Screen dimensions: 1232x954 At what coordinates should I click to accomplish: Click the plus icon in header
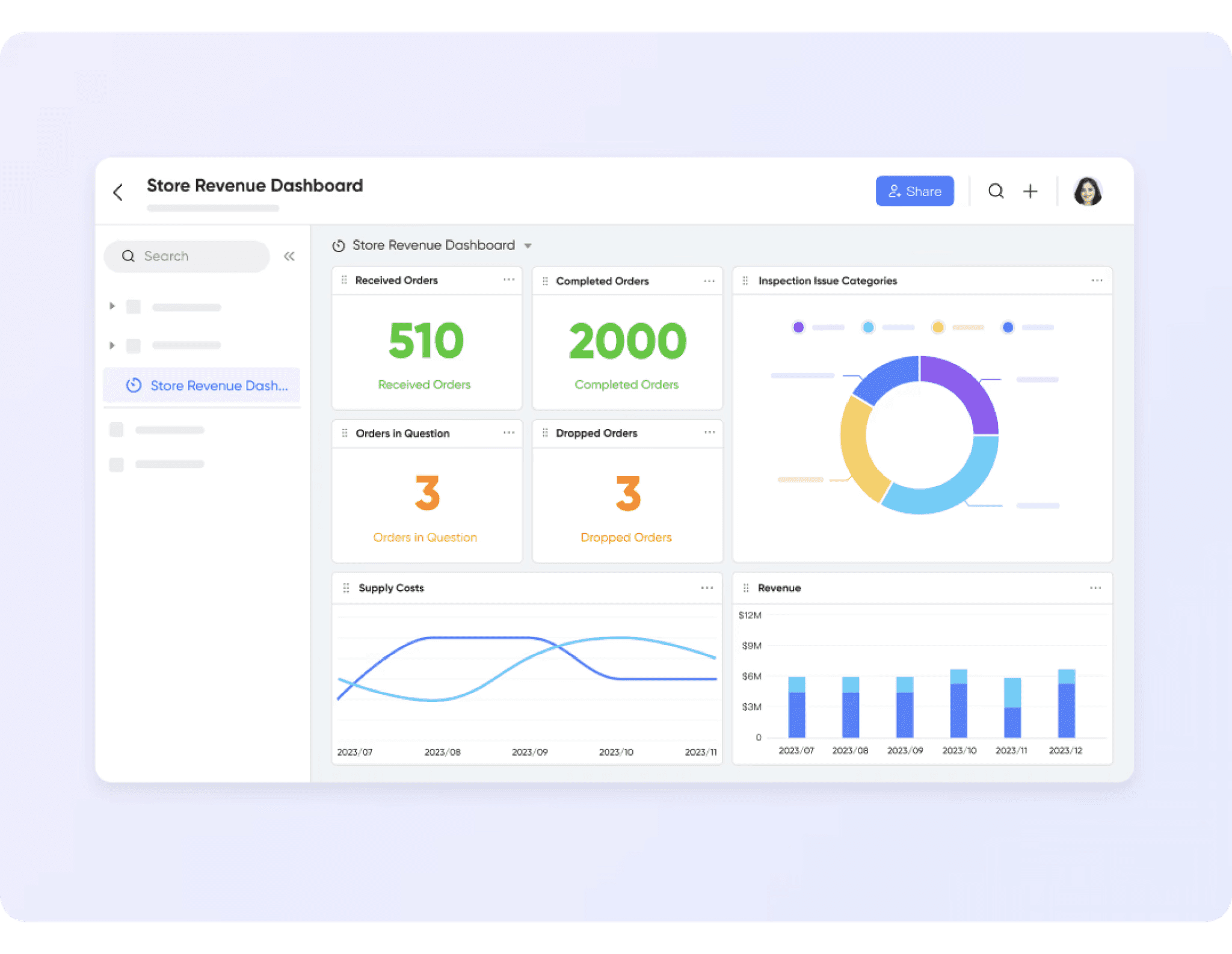pyautogui.click(x=1030, y=191)
